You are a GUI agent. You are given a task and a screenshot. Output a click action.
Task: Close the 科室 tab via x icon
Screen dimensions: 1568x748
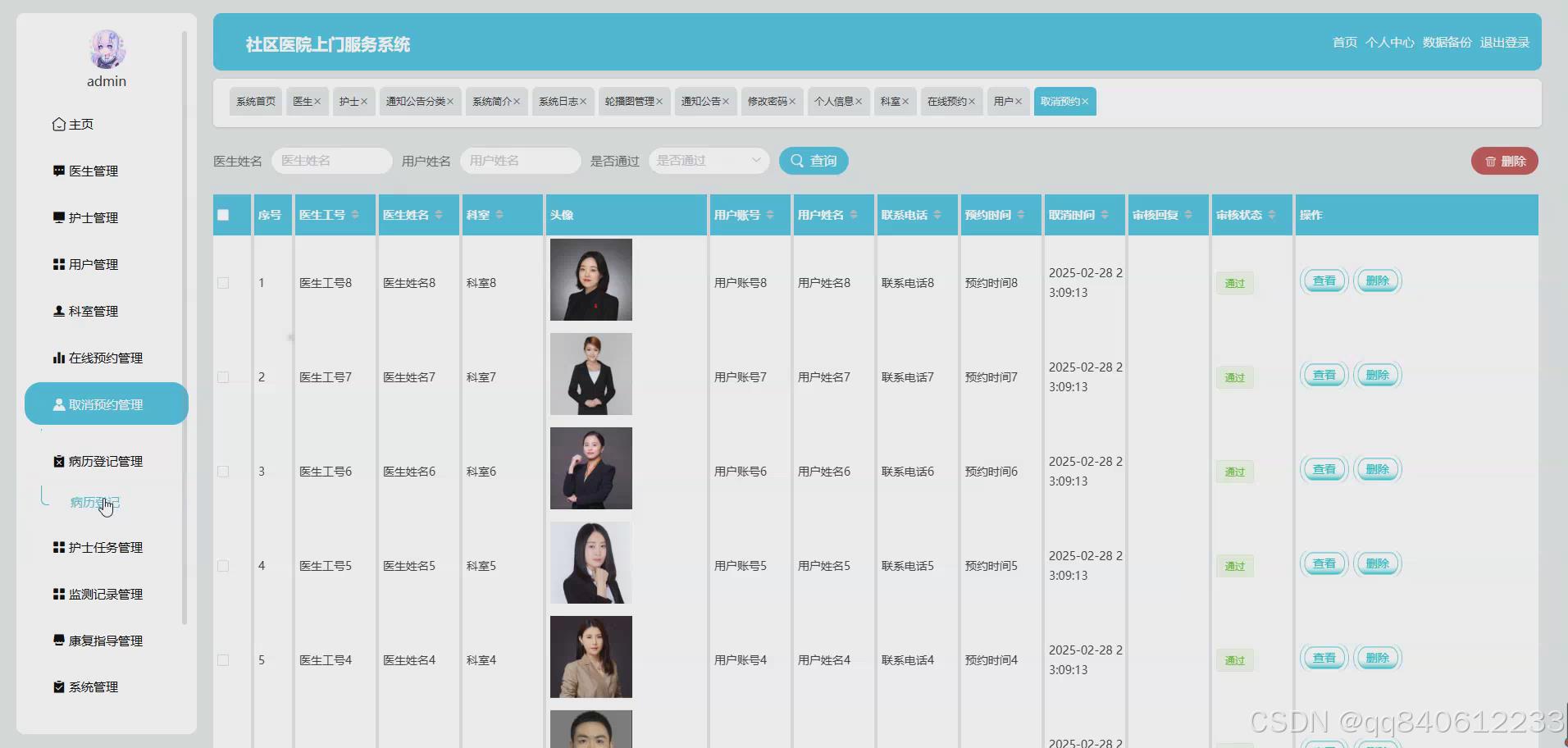pos(905,102)
